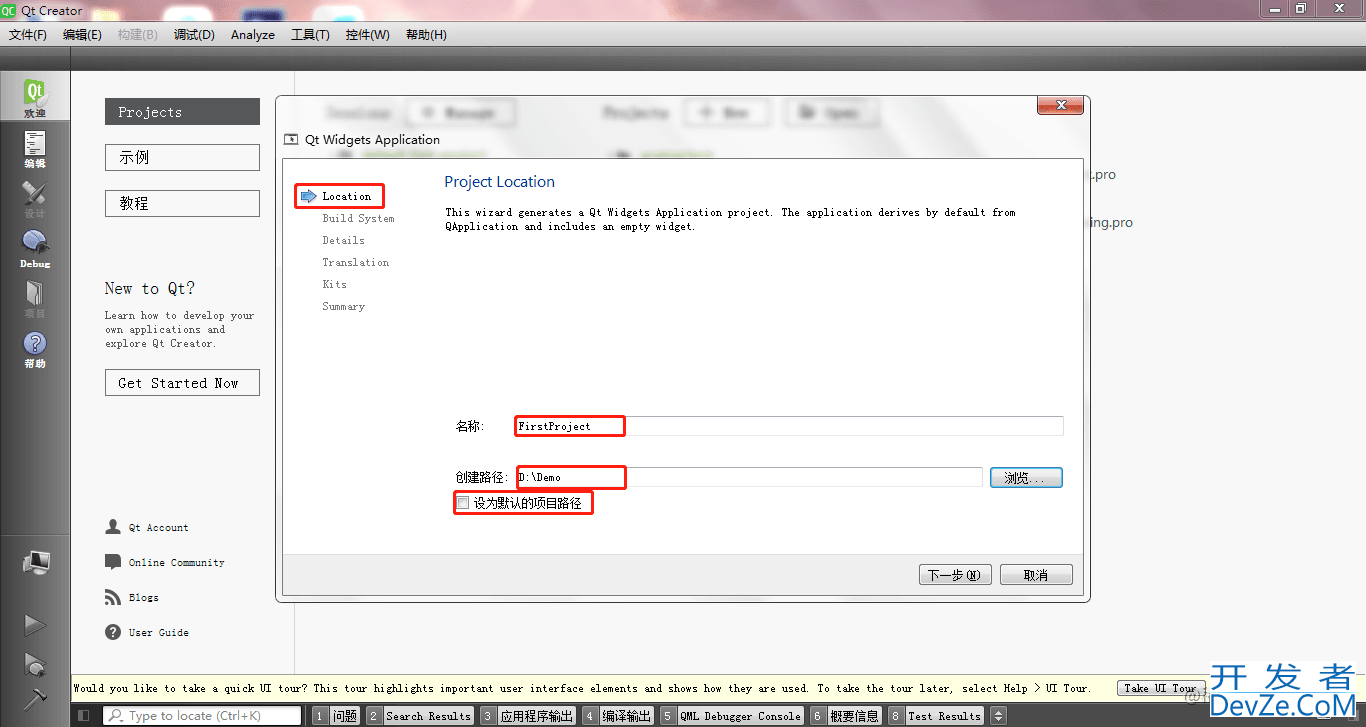Select the Projects tab on Welcome page

pos(182,112)
